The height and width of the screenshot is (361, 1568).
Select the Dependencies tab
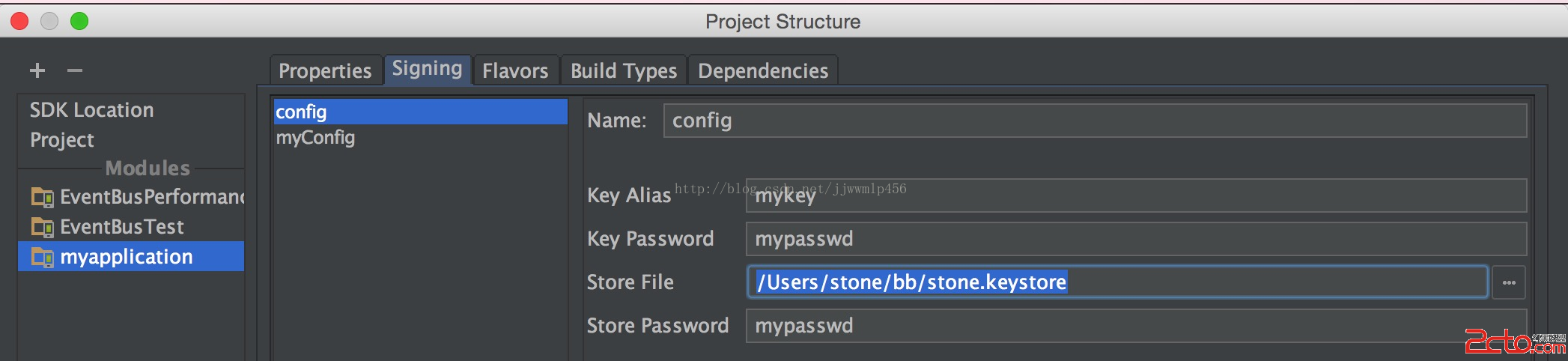pos(762,71)
